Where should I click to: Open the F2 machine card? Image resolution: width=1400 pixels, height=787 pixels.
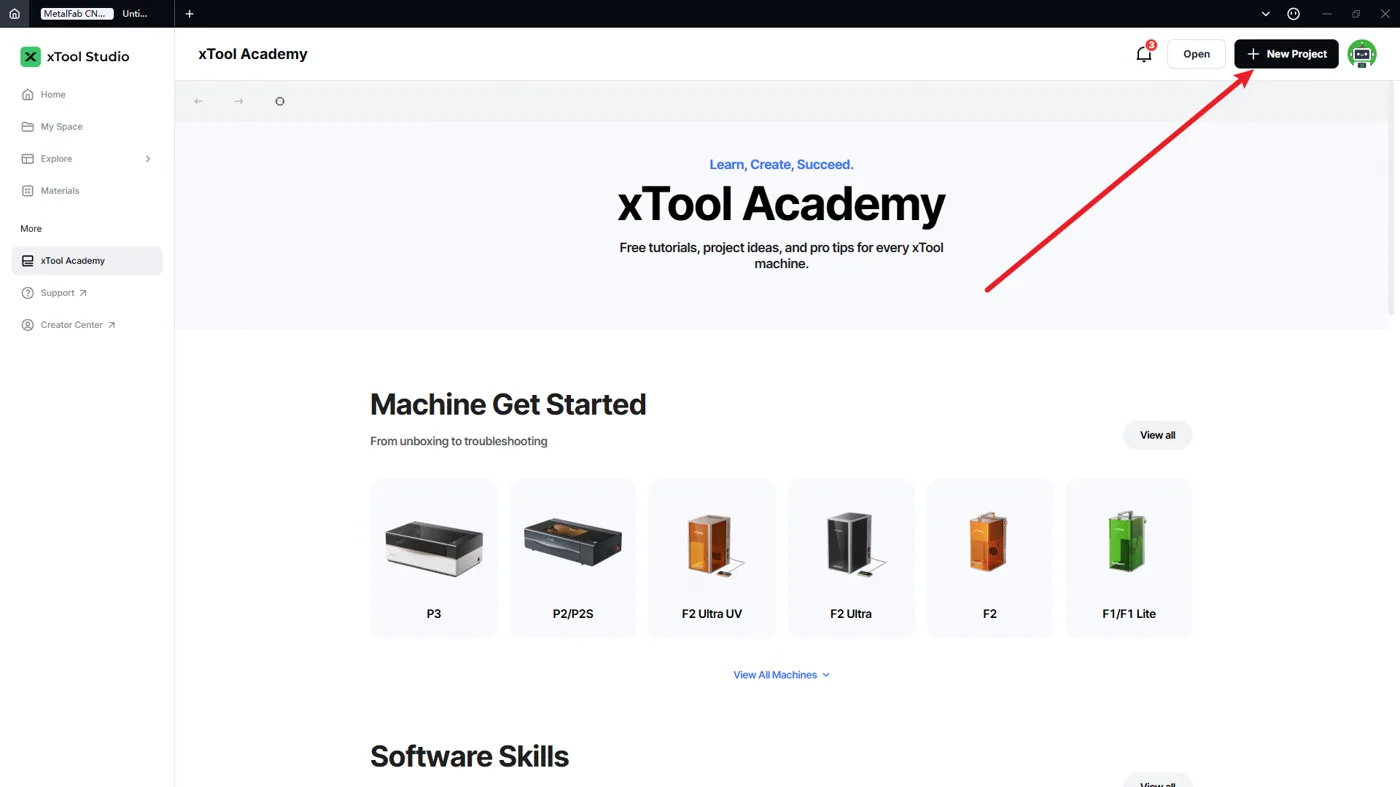tap(990, 558)
